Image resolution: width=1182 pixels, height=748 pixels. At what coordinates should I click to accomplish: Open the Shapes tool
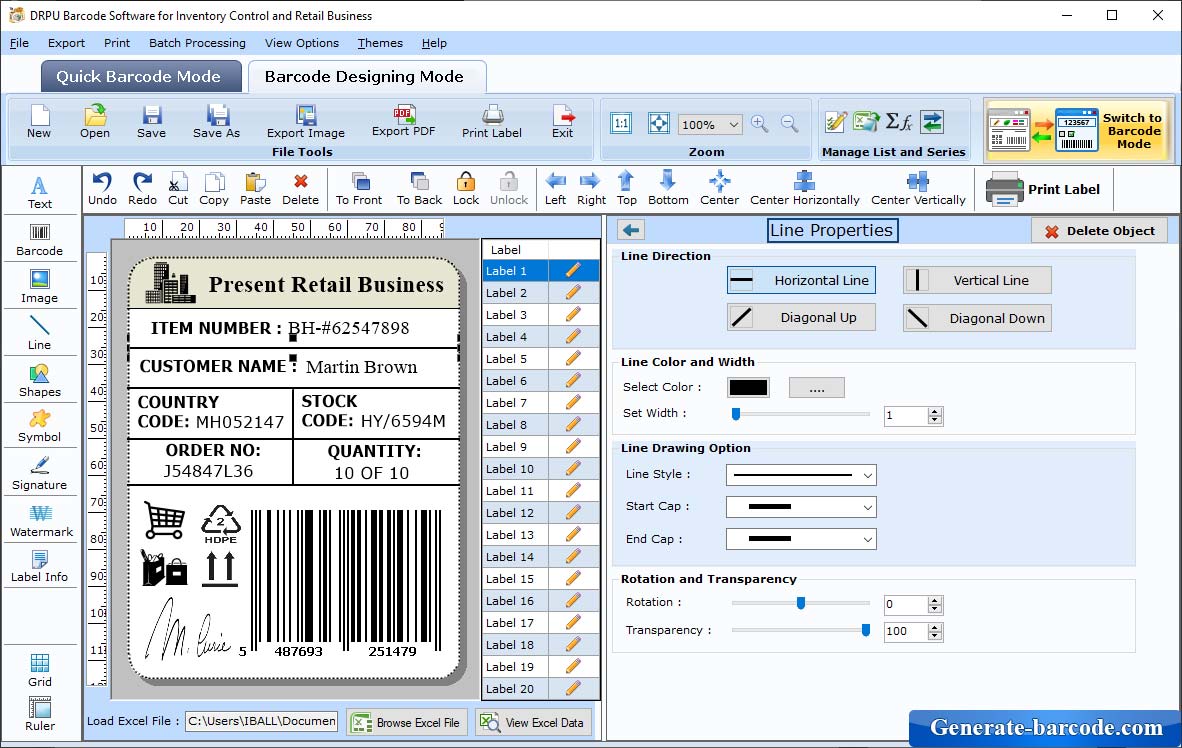pos(39,381)
